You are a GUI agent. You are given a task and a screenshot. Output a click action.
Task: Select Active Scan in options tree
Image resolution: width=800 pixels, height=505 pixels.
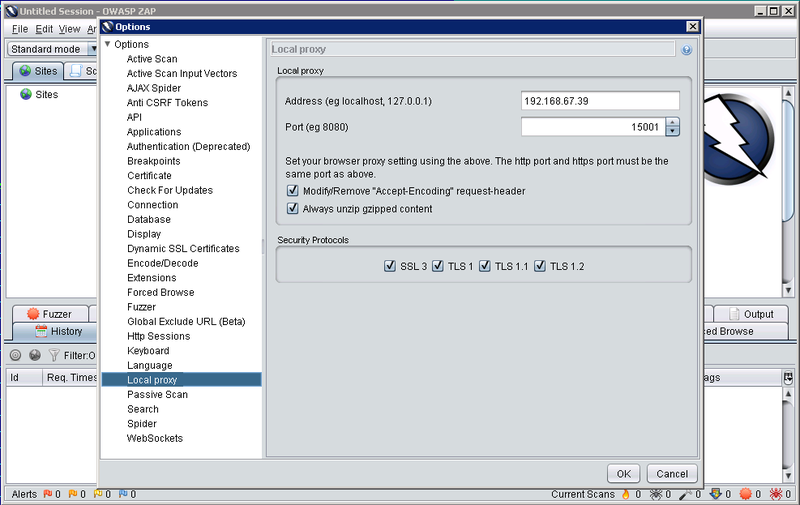(152, 59)
